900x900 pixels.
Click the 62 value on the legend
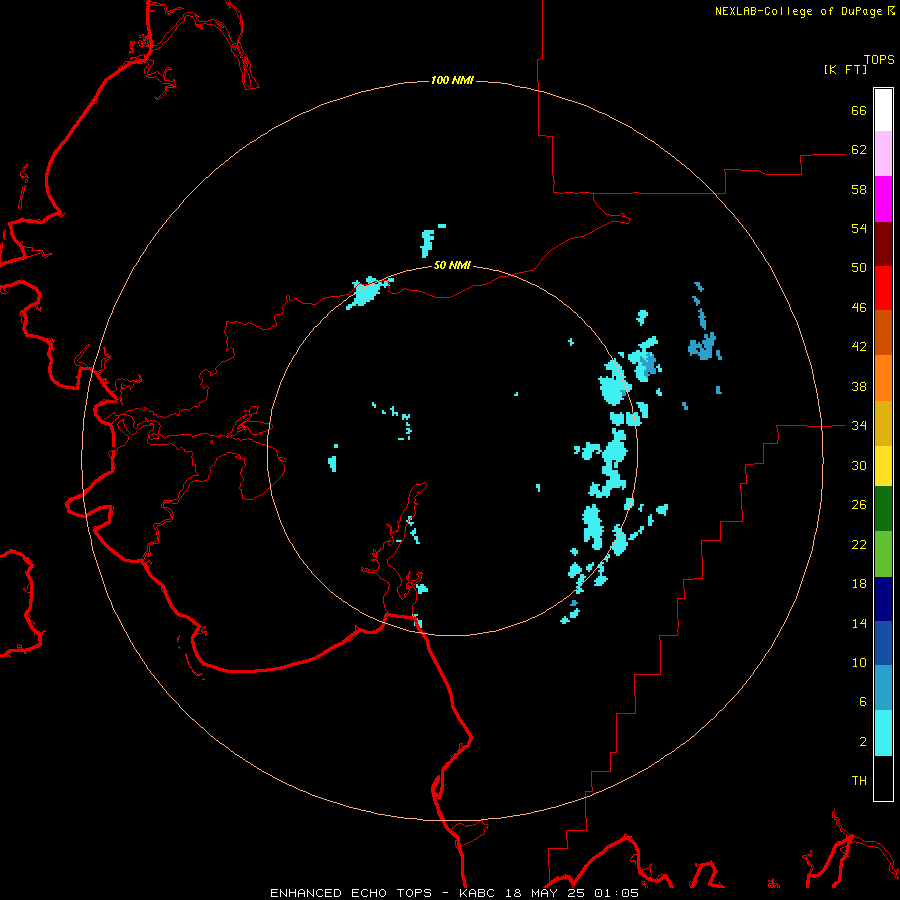coord(859,149)
